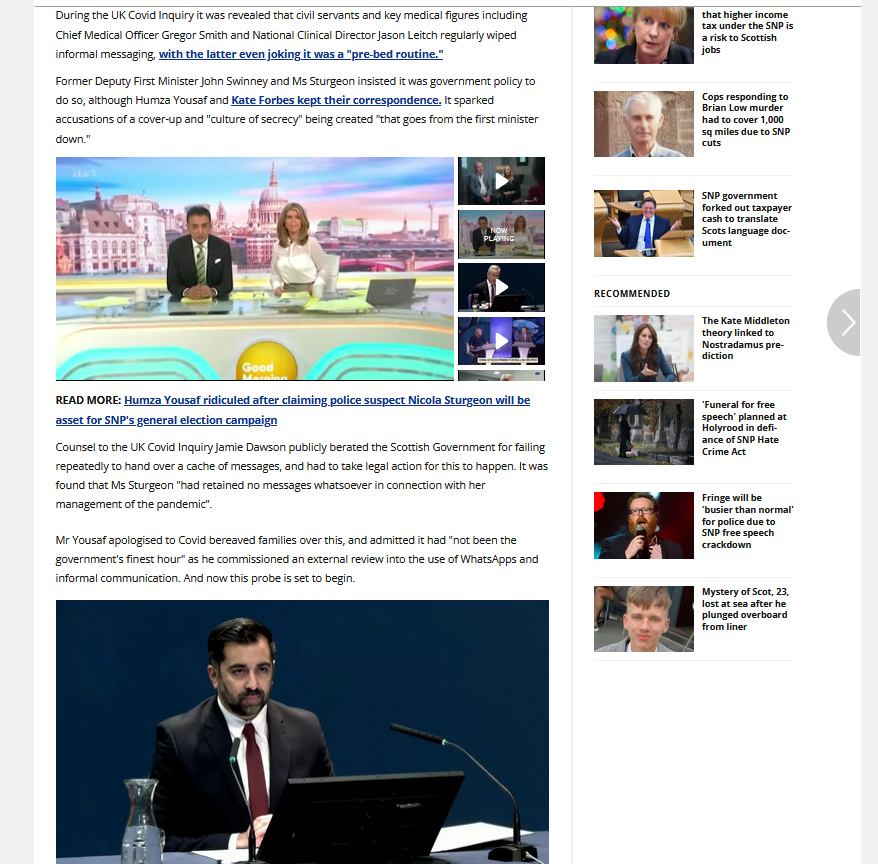Click the RECOMMENDED section heading
This screenshot has width=878, height=864.
click(x=632, y=293)
